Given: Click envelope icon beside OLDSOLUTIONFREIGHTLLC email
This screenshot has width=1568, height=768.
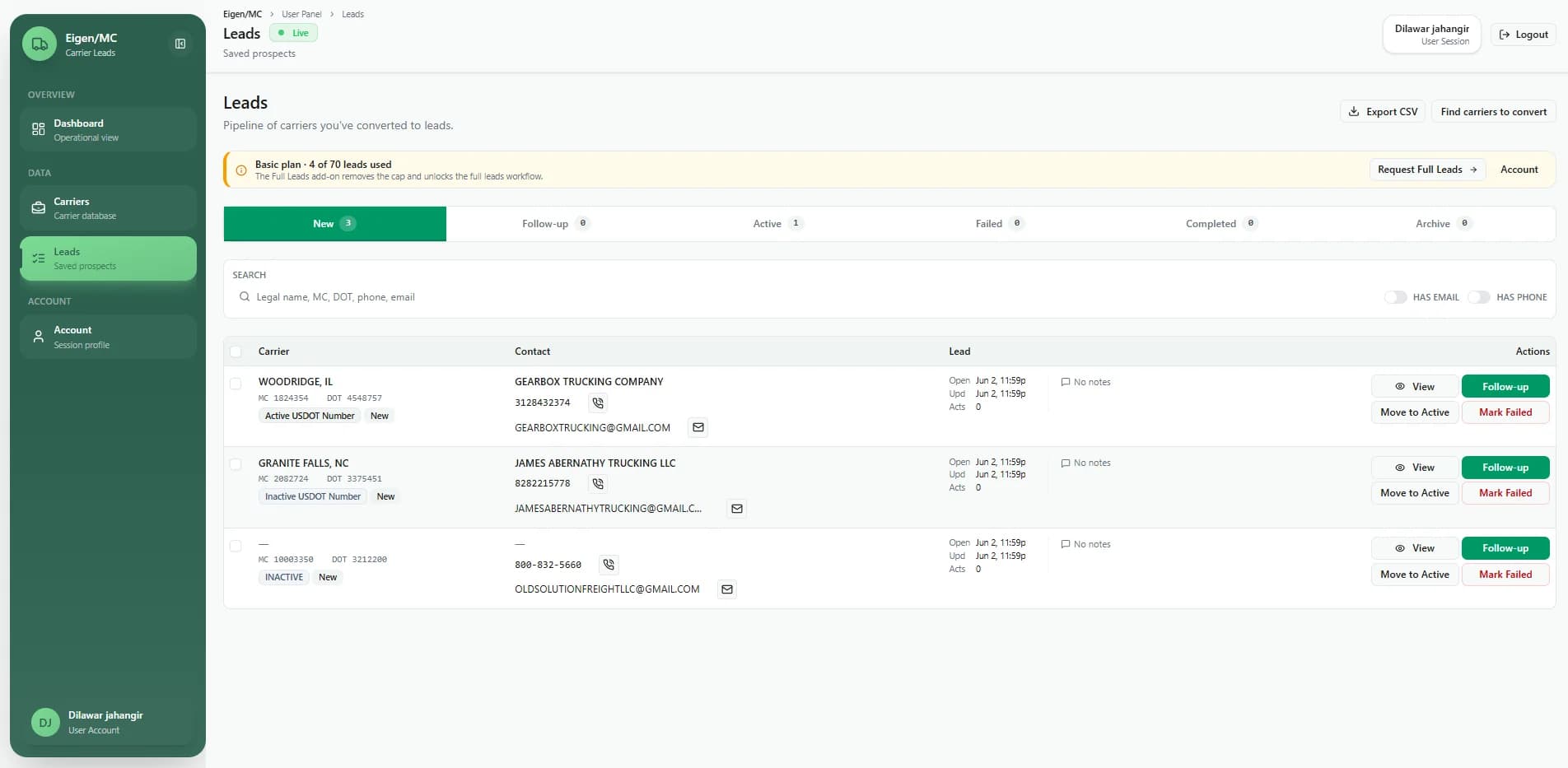Looking at the screenshot, I should (x=726, y=589).
